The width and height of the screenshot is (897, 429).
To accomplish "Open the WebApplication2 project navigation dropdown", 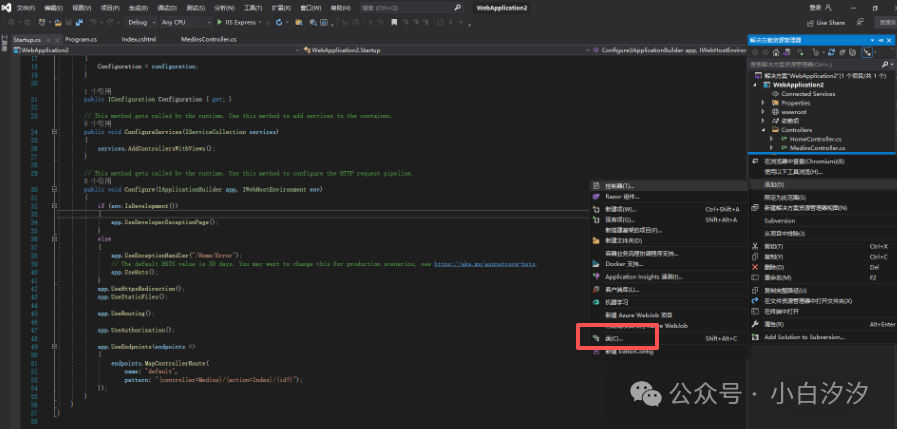I will (158, 50).
